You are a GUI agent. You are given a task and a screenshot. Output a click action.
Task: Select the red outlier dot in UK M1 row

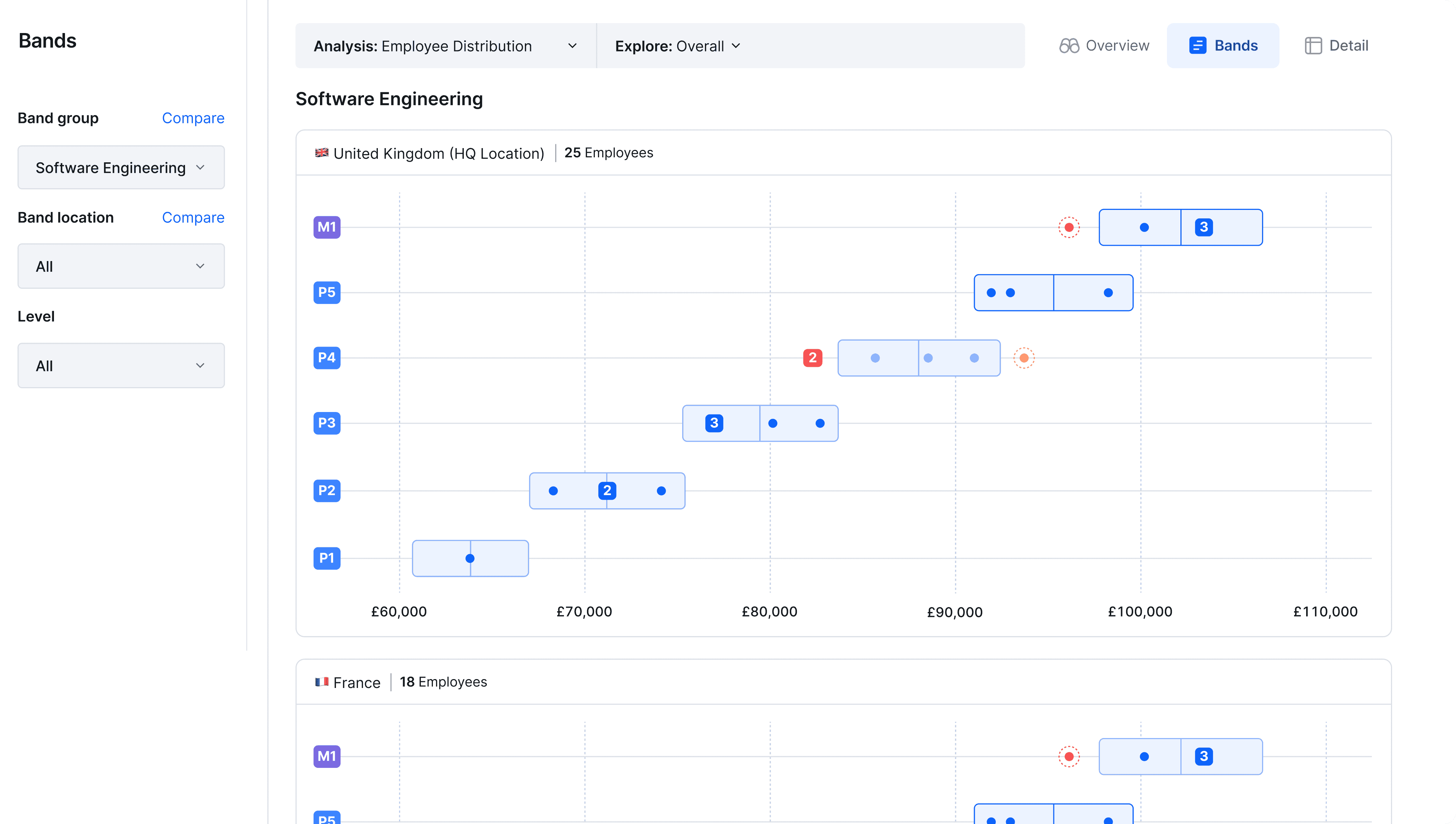(x=1069, y=228)
